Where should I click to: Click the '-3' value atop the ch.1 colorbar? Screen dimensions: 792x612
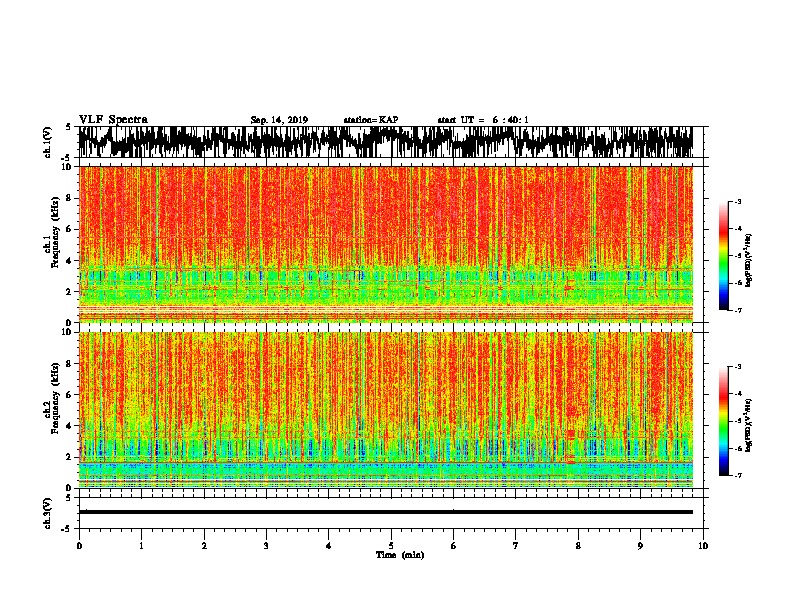click(738, 201)
